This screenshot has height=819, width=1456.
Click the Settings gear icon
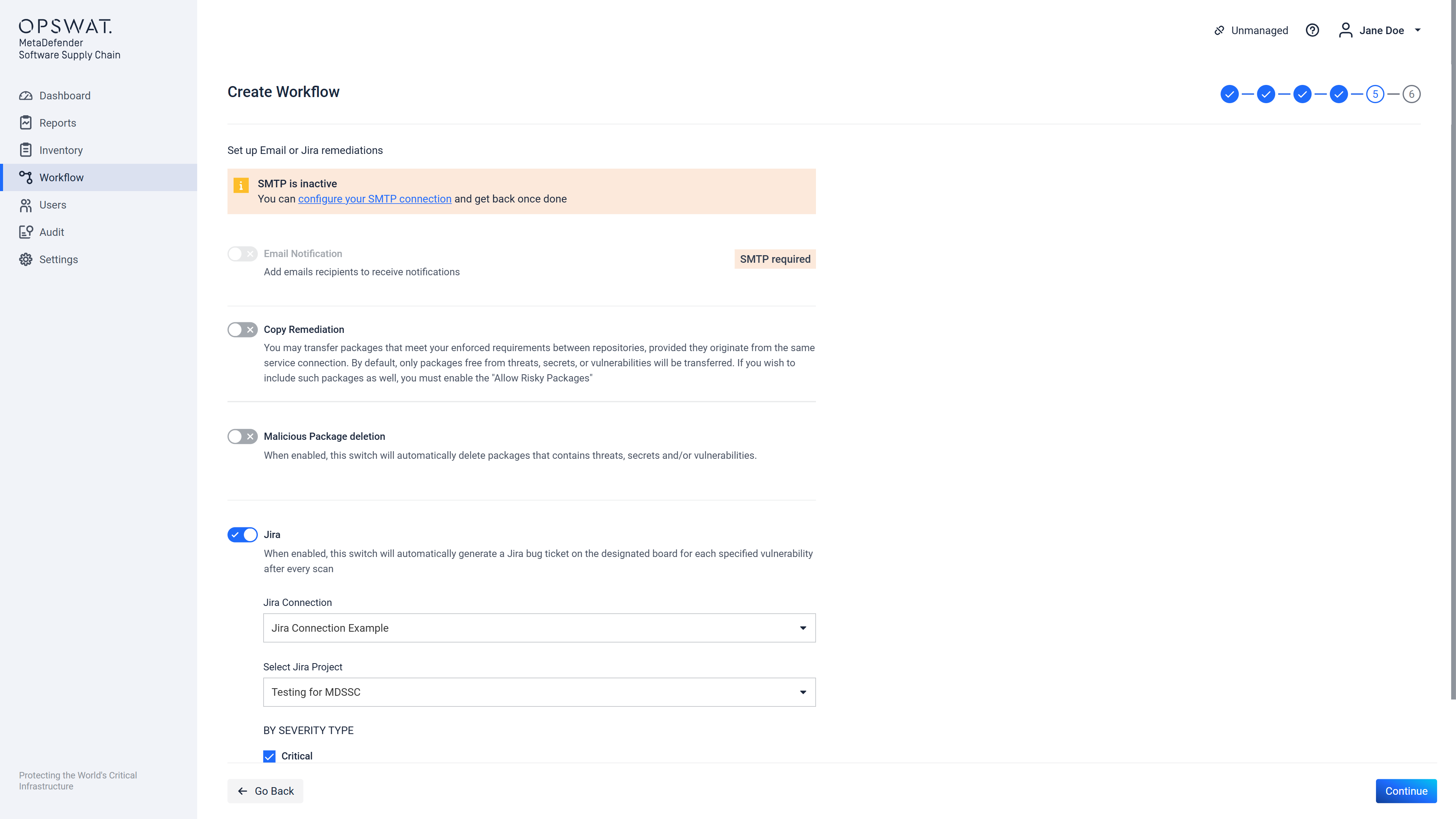pos(25,259)
